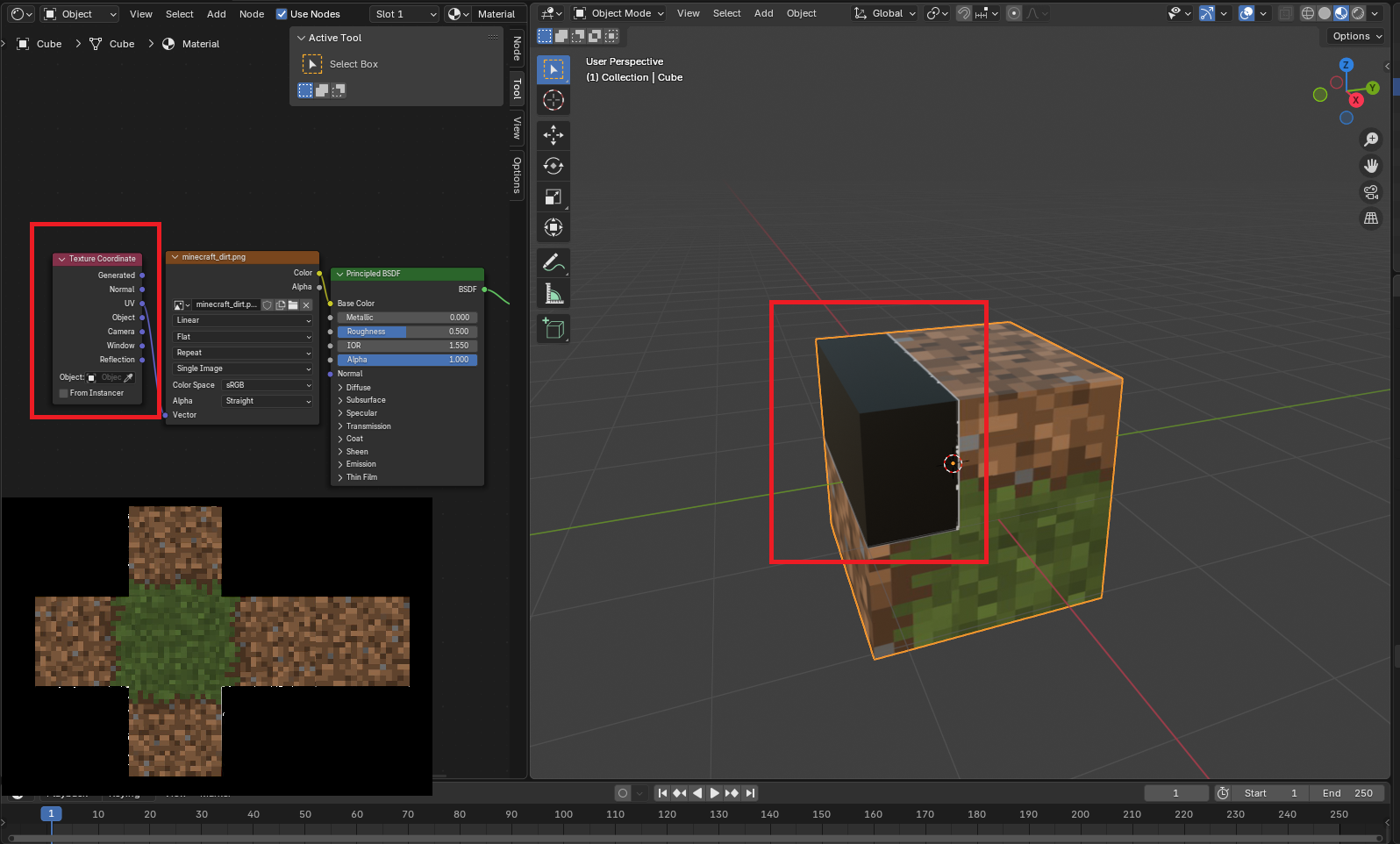Open the Flat projection dropdown

[243, 337]
